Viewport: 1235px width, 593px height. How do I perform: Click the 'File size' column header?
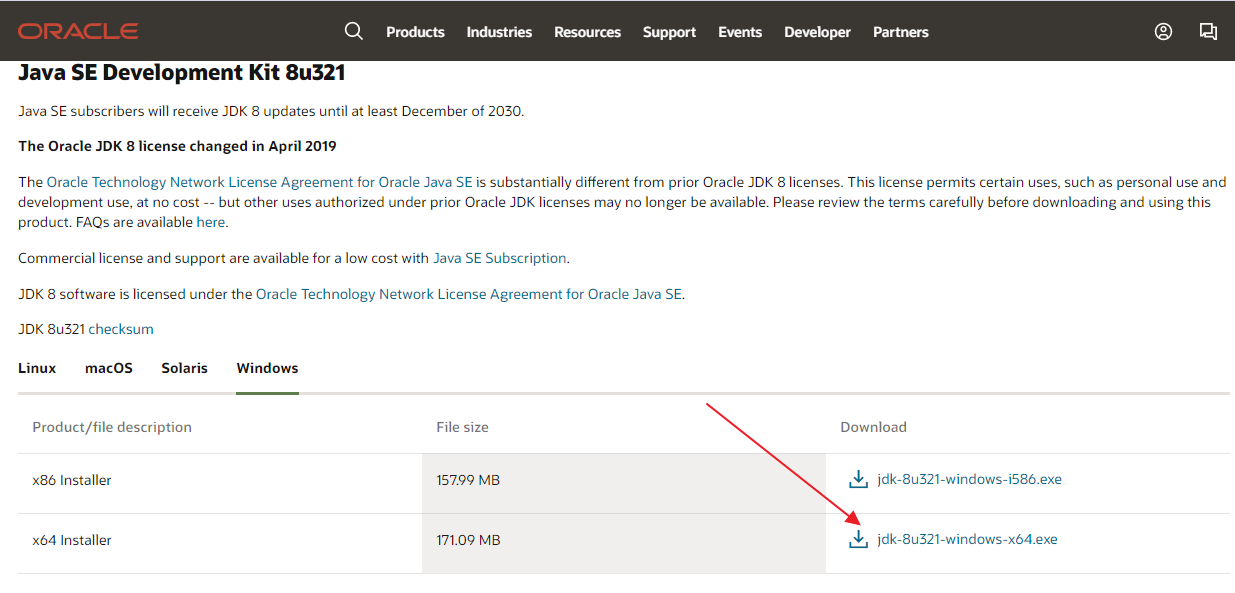tap(462, 427)
